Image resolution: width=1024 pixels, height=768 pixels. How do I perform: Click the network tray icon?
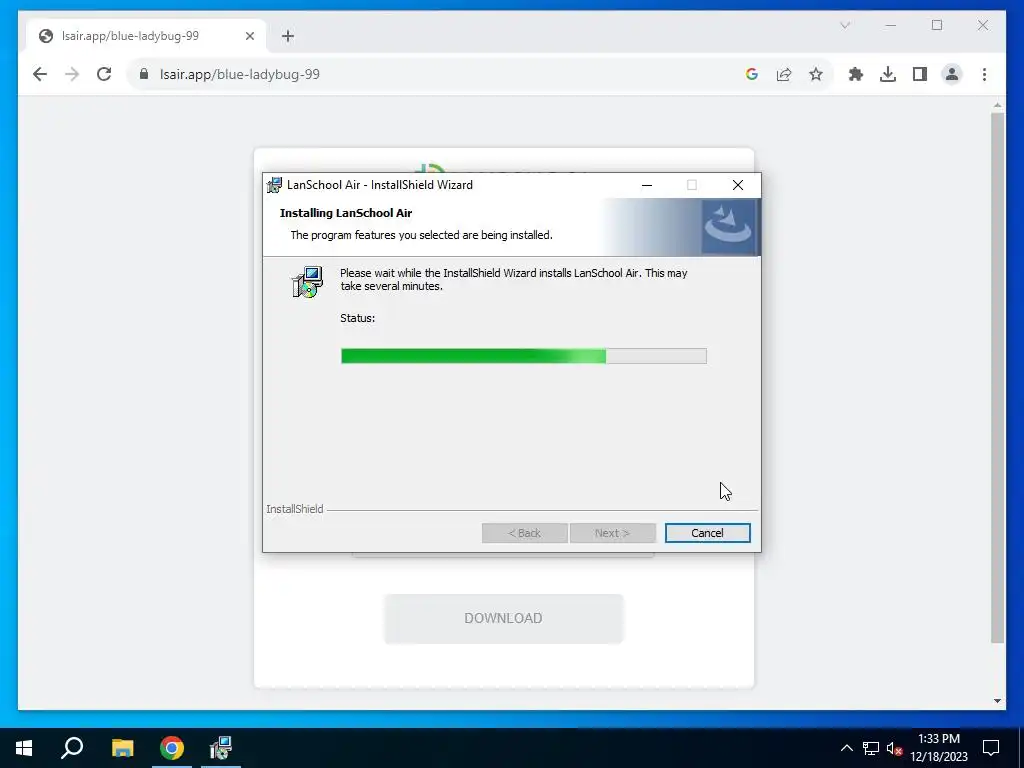coord(871,748)
